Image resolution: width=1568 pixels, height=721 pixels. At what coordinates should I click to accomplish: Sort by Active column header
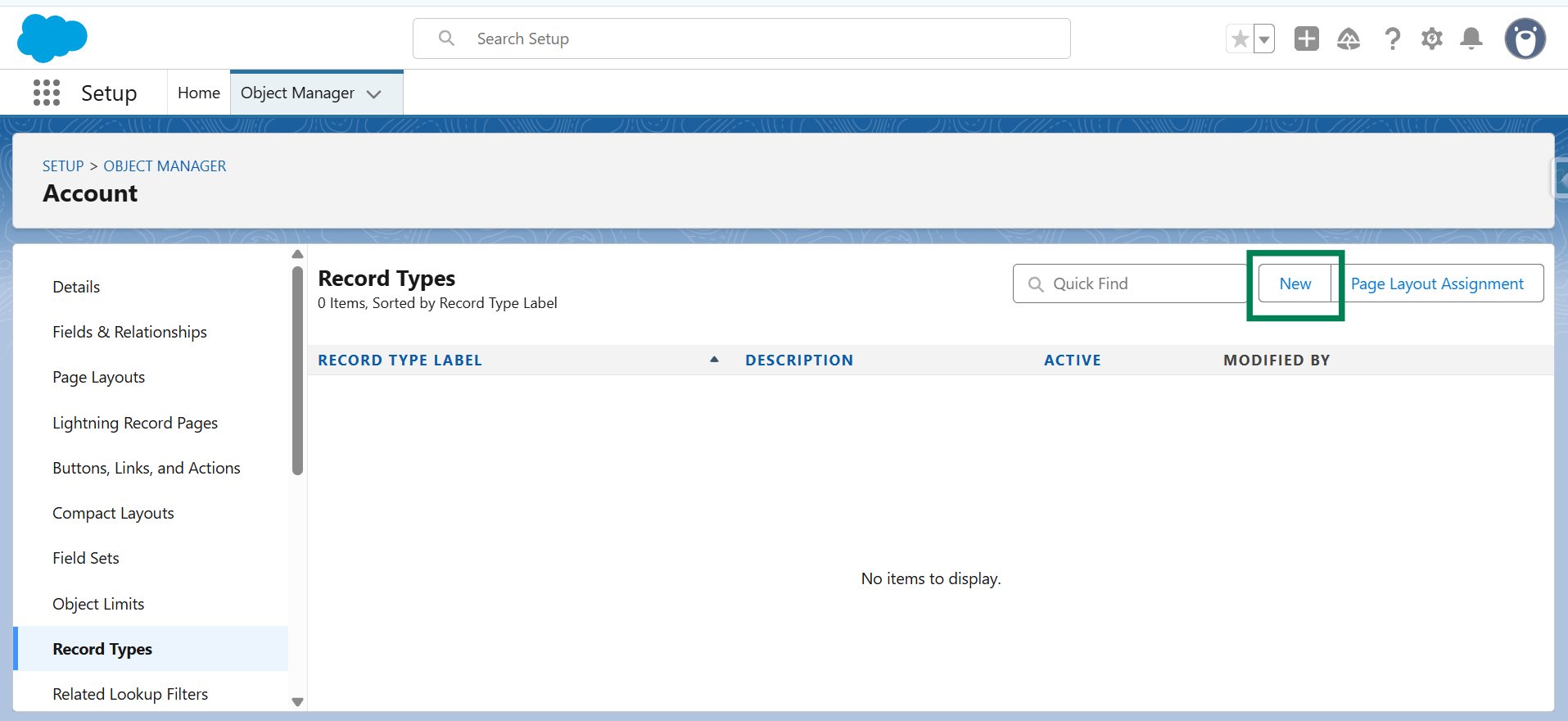coord(1073,360)
